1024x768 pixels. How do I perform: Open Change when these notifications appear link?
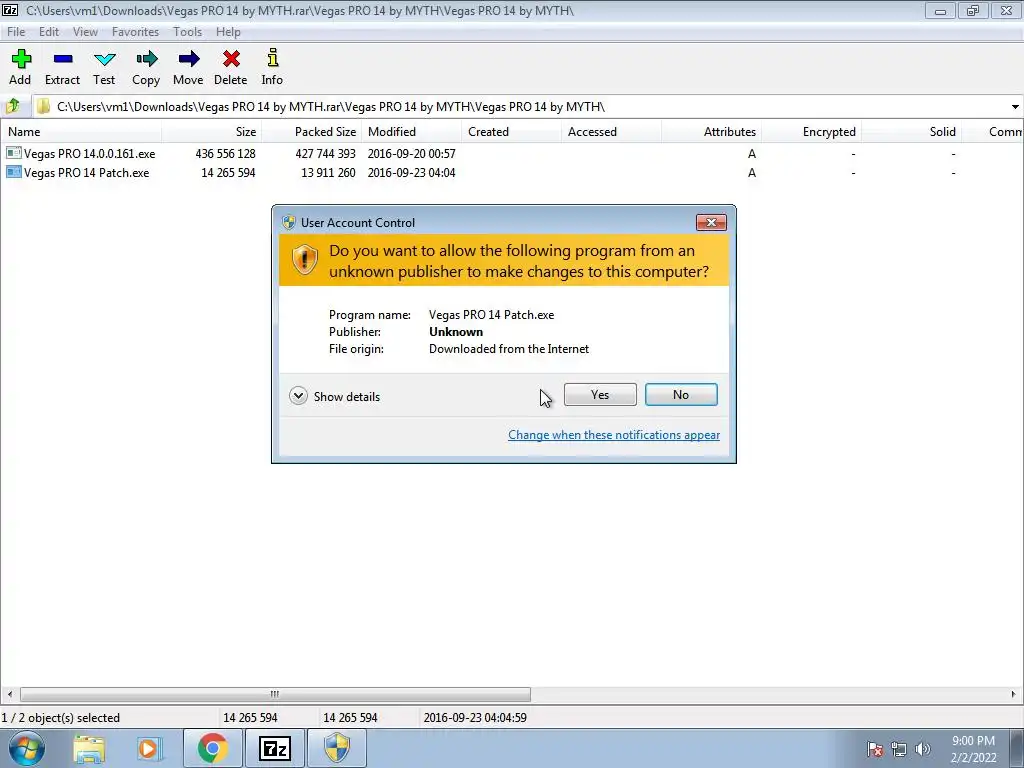(614, 435)
